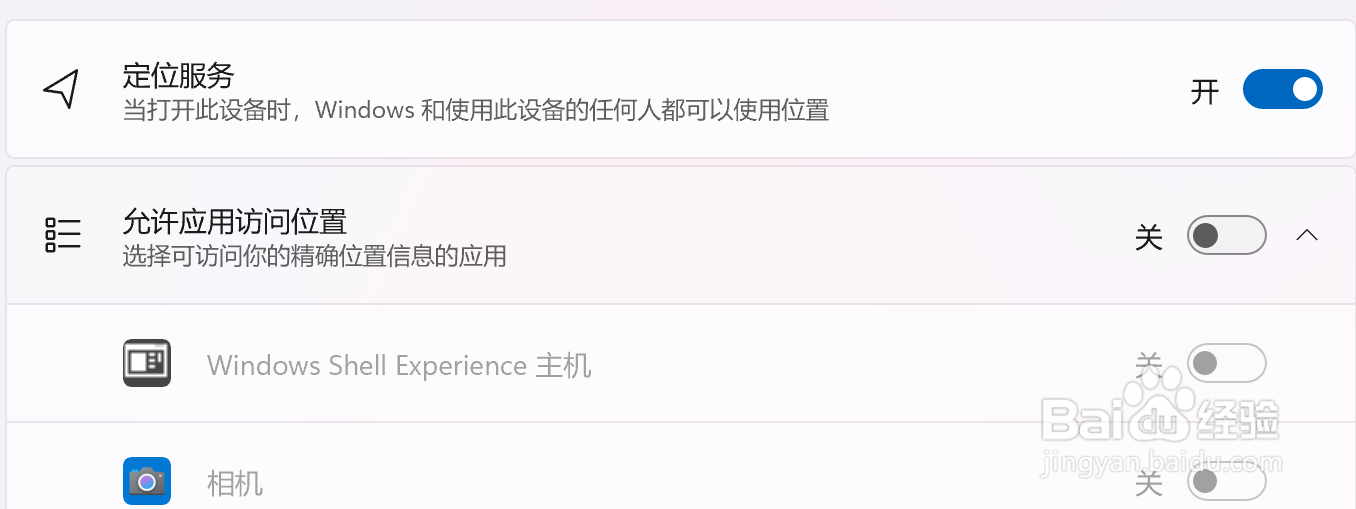Turn off the 定位服务 location services toggle
This screenshot has height=509, width=1356.
point(1283,89)
